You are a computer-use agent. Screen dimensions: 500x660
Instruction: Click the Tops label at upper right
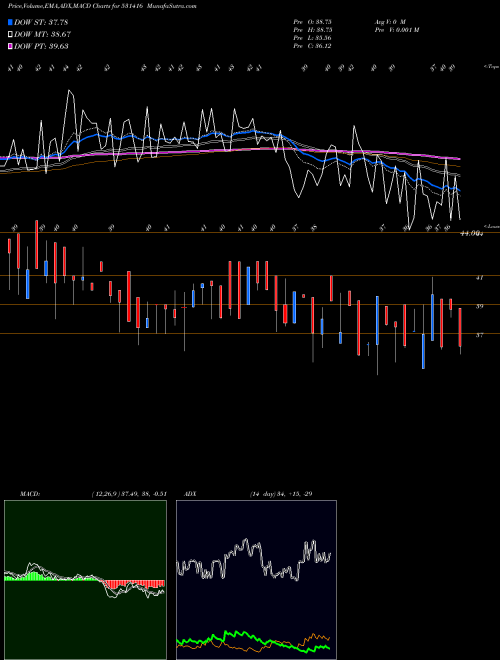(491, 67)
